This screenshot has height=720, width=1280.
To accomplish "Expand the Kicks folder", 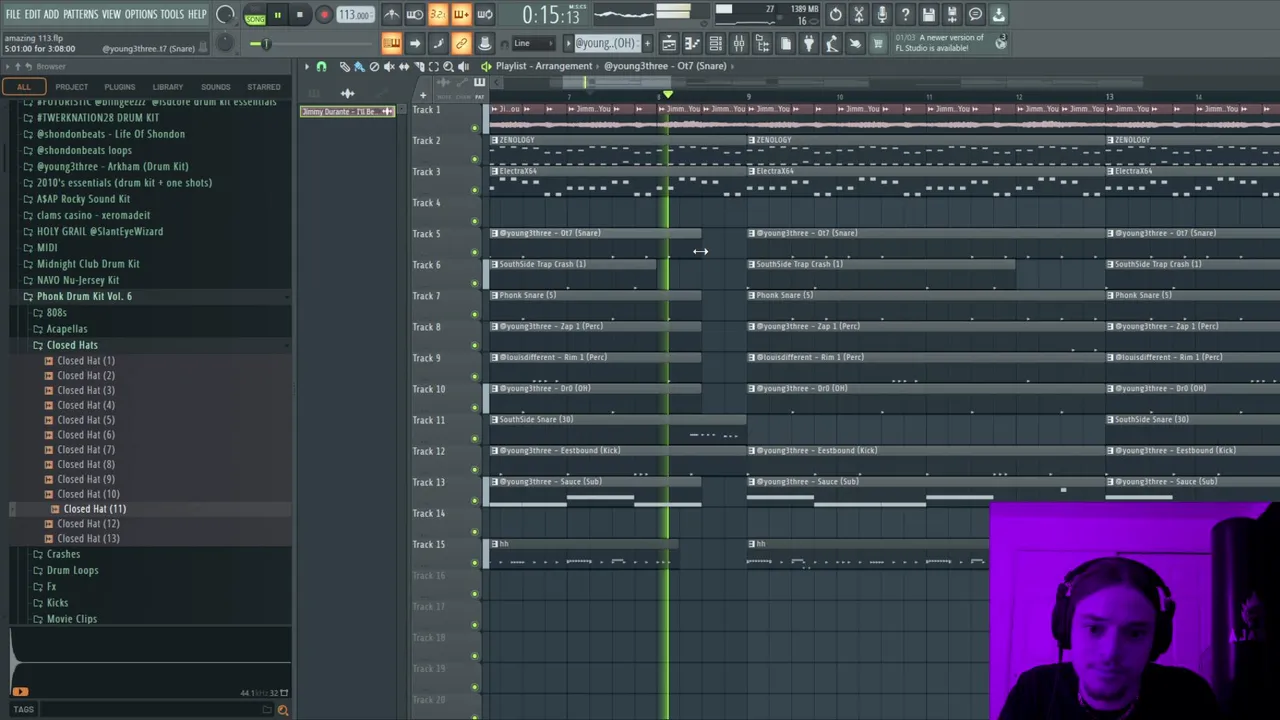I will (x=57, y=603).
